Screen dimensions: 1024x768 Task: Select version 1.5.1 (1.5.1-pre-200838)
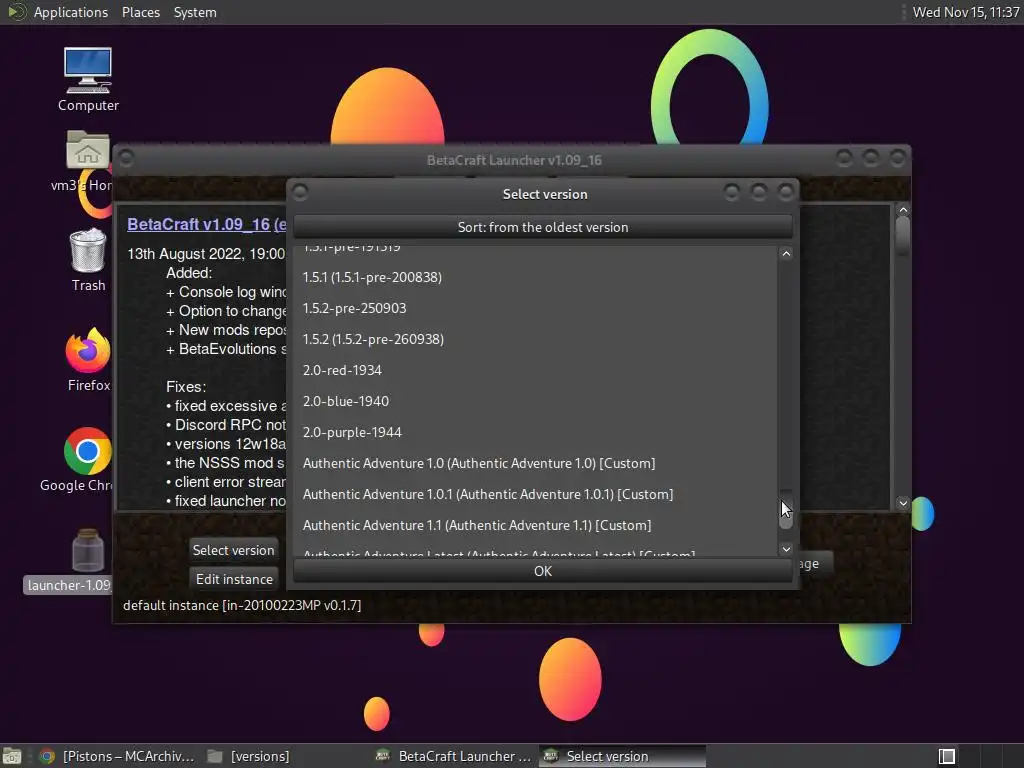pyautogui.click(x=536, y=277)
